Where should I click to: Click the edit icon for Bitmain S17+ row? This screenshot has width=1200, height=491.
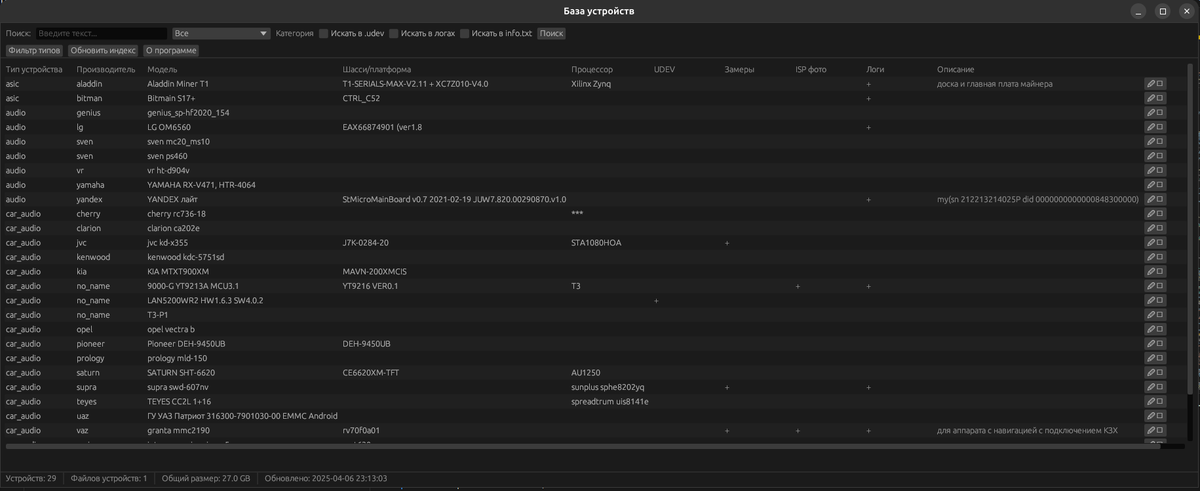(1155, 98)
